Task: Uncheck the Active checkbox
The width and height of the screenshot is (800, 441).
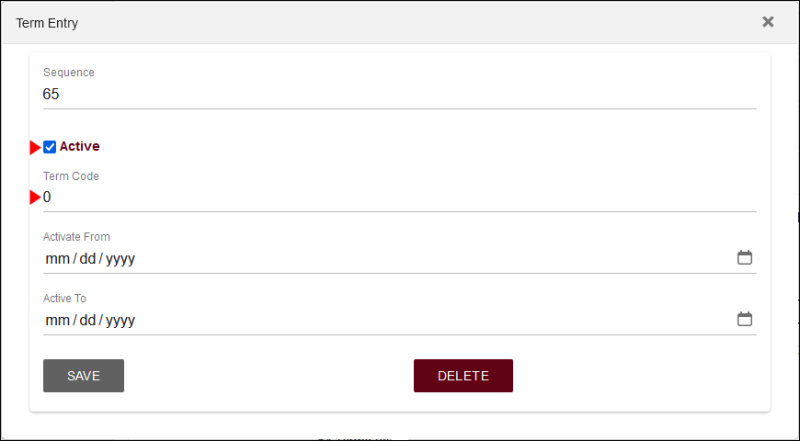Action: coord(50,147)
